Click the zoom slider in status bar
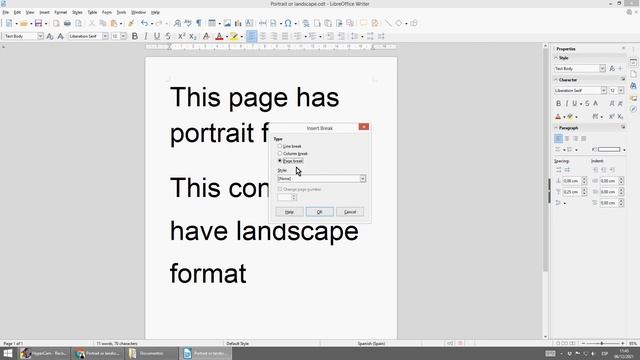Screen dimensions: 640x360 602,344
